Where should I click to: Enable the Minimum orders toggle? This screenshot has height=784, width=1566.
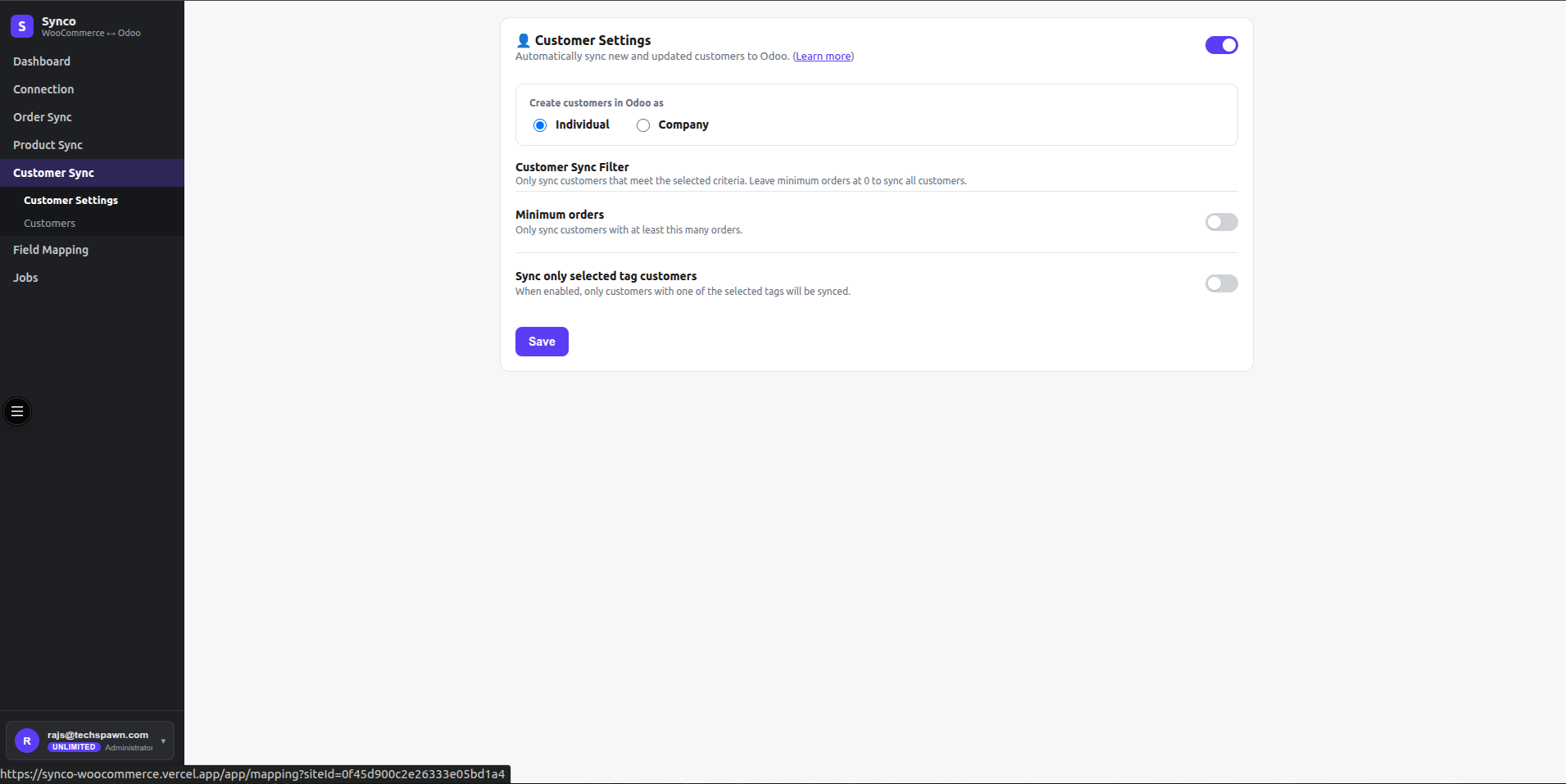click(1221, 222)
